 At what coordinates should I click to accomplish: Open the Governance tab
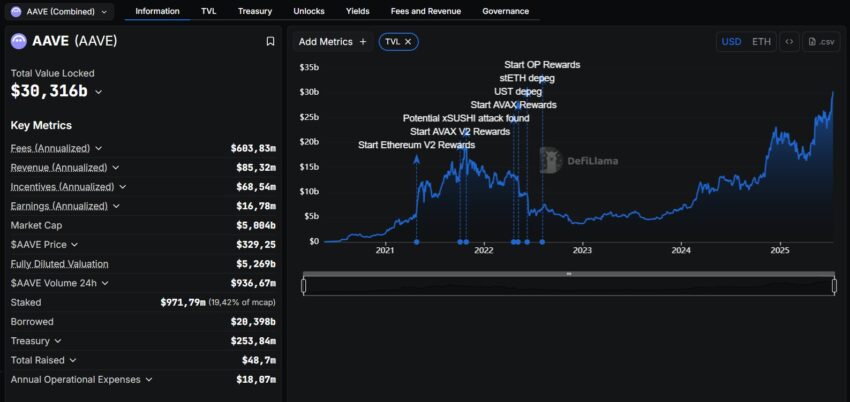tap(506, 11)
